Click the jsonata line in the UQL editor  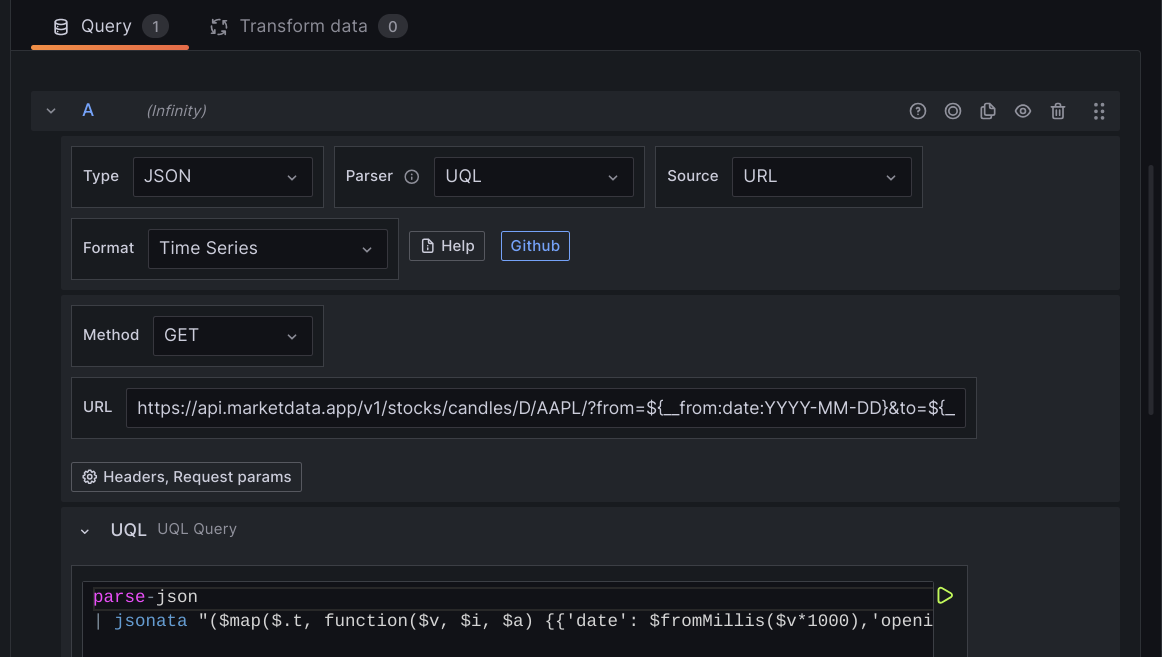[x=513, y=621]
